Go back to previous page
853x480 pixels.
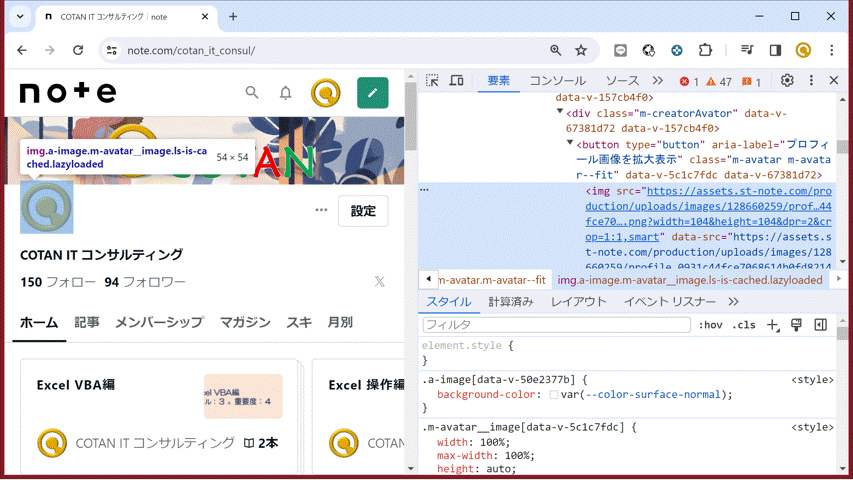pyautogui.click(x=22, y=50)
